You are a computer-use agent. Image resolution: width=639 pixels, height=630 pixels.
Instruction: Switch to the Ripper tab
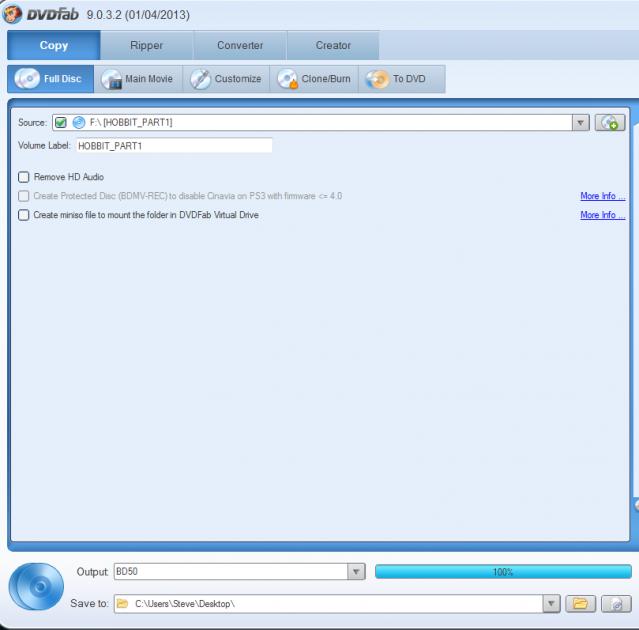146,45
